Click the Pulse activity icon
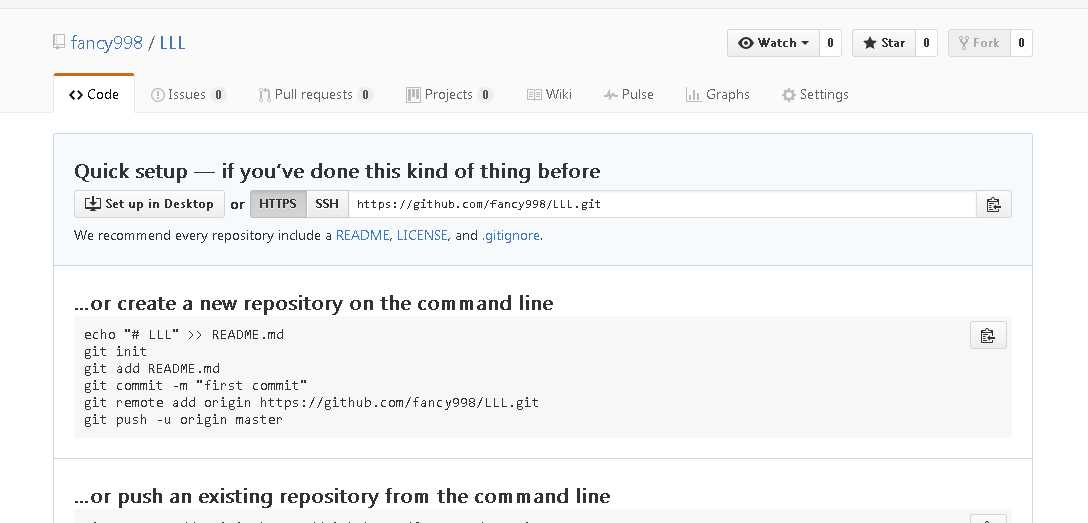Screen dimensions: 1088x523 [x=610, y=95]
